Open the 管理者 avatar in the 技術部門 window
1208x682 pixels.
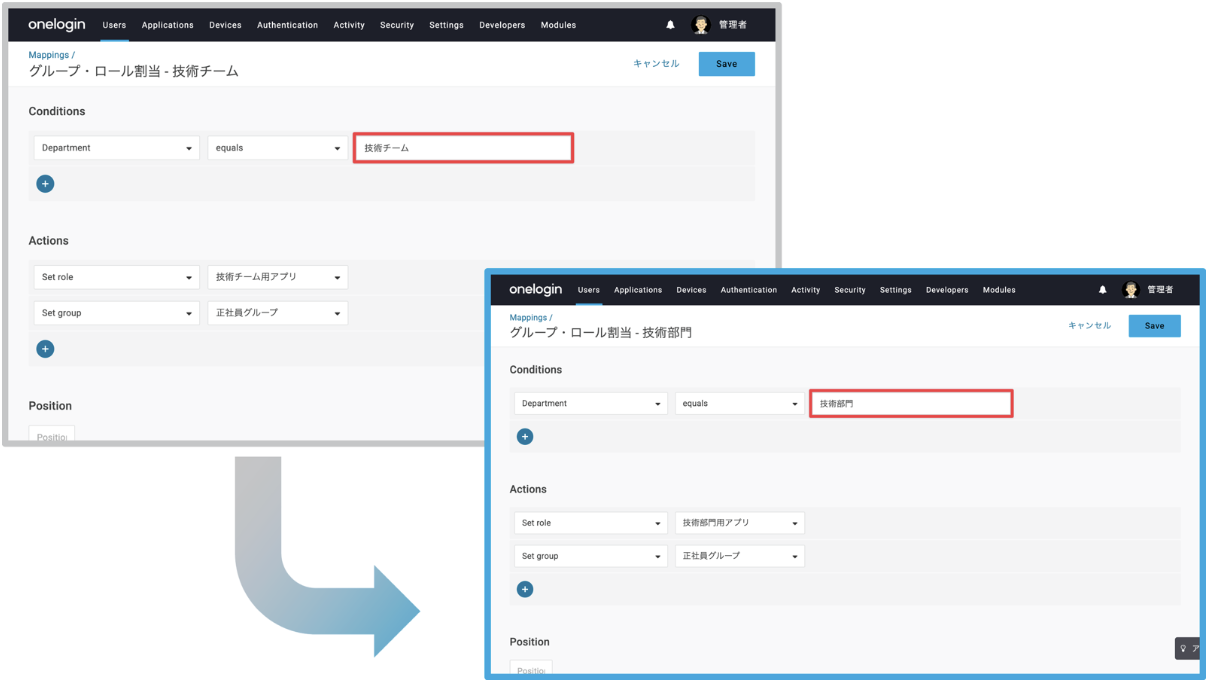1131,290
